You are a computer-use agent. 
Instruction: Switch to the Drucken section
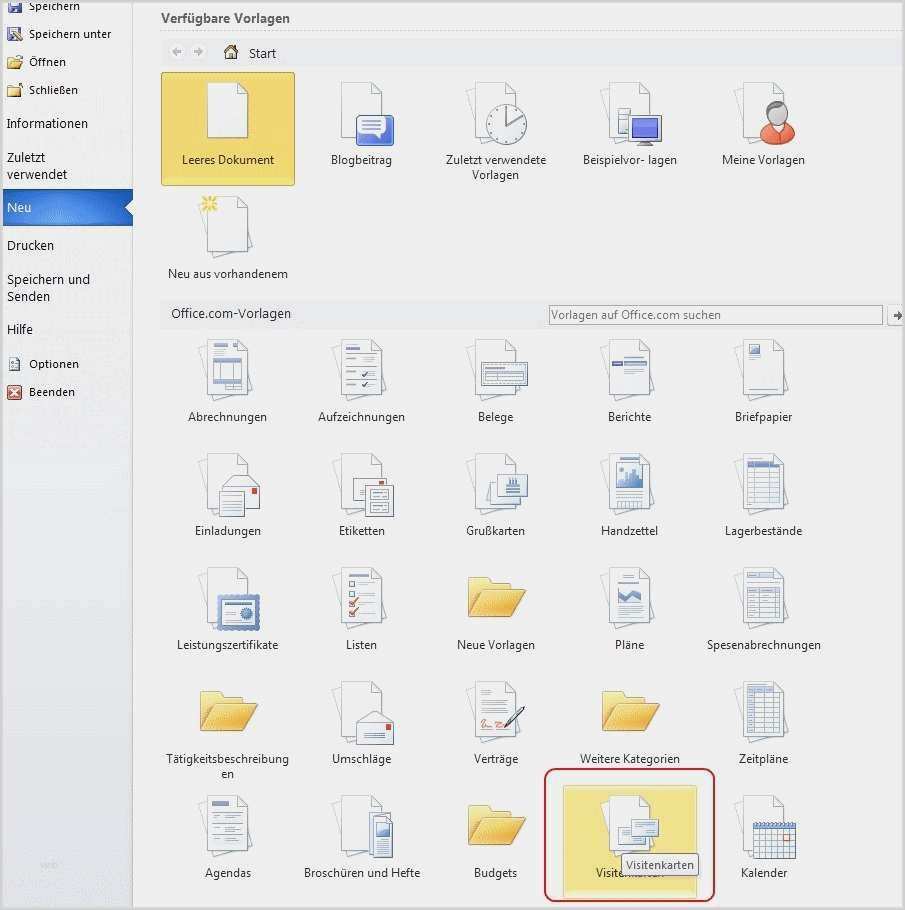[x=31, y=245]
